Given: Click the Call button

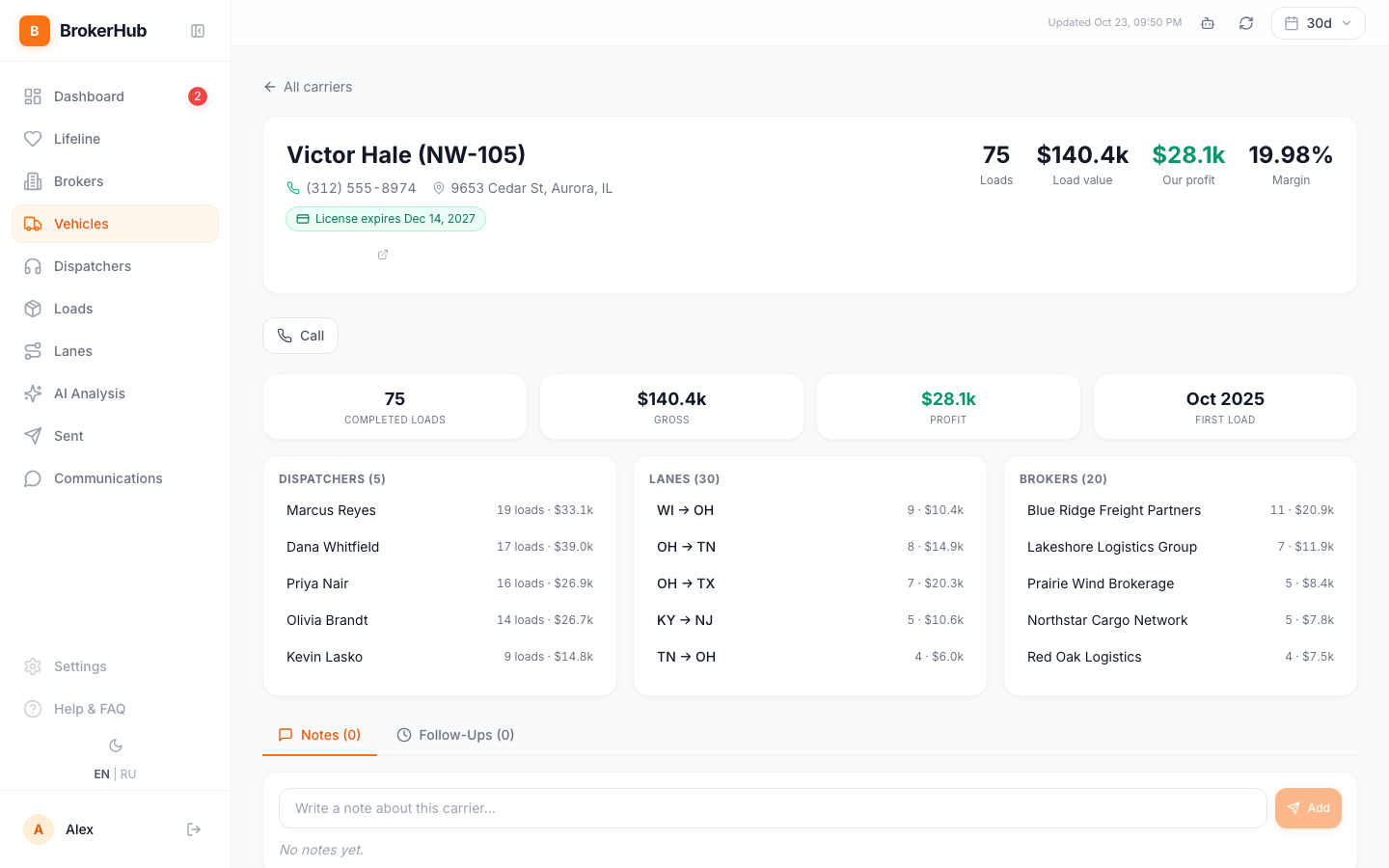Looking at the screenshot, I should pyautogui.click(x=301, y=336).
